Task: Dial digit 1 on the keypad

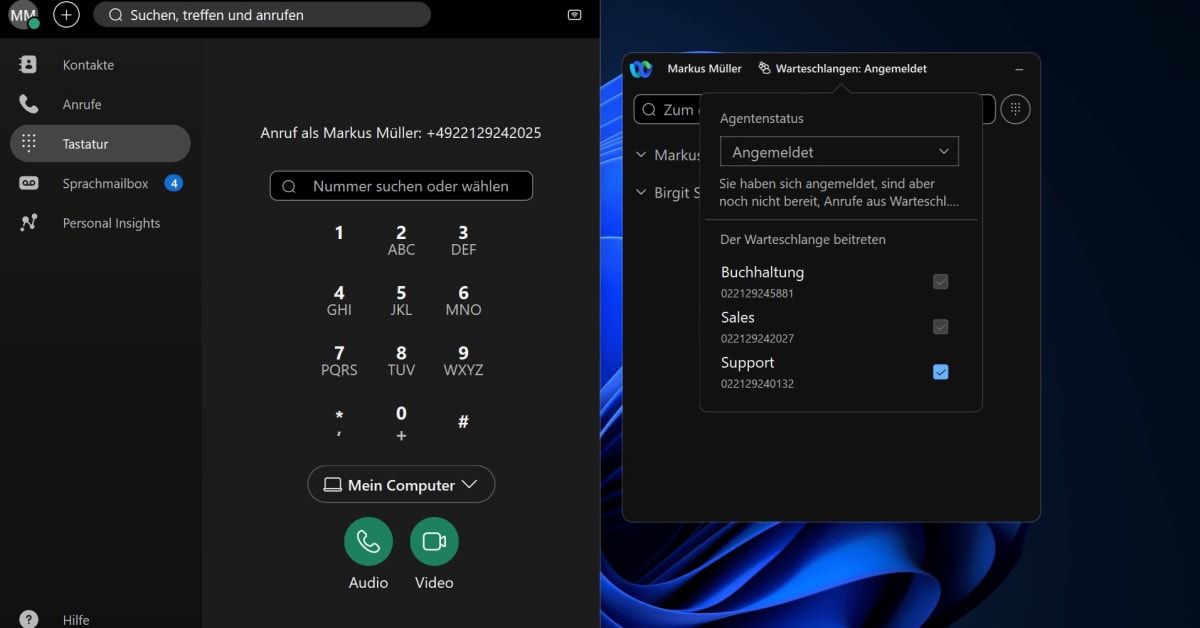Action: click(x=339, y=234)
